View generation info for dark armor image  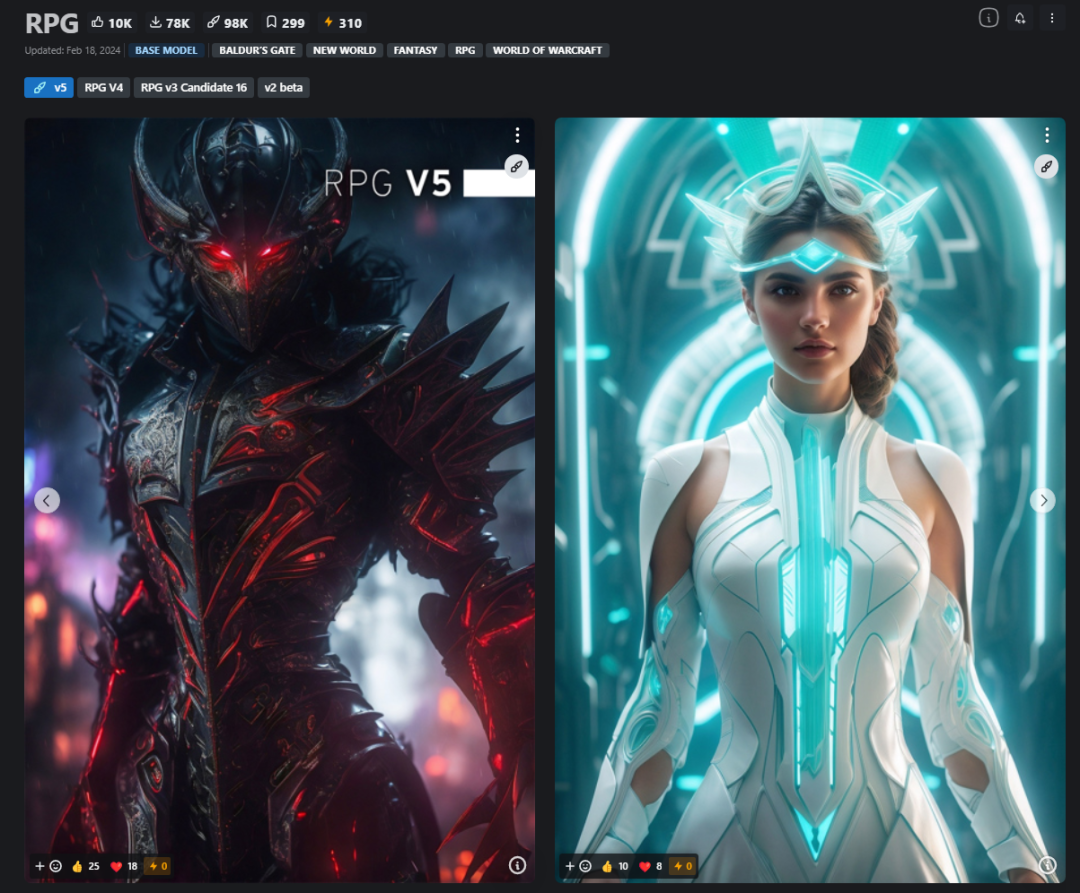point(517,865)
